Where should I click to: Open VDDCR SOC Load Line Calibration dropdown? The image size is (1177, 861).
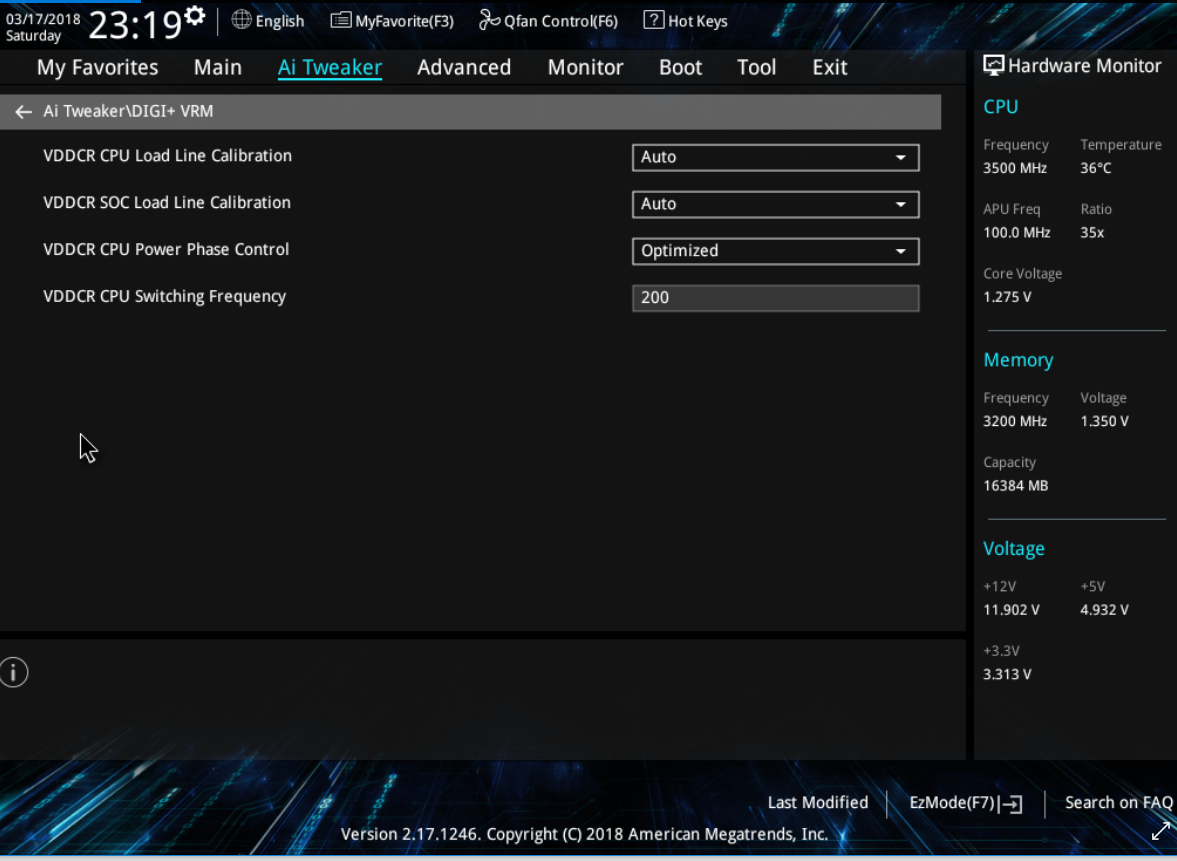point(775,204)
